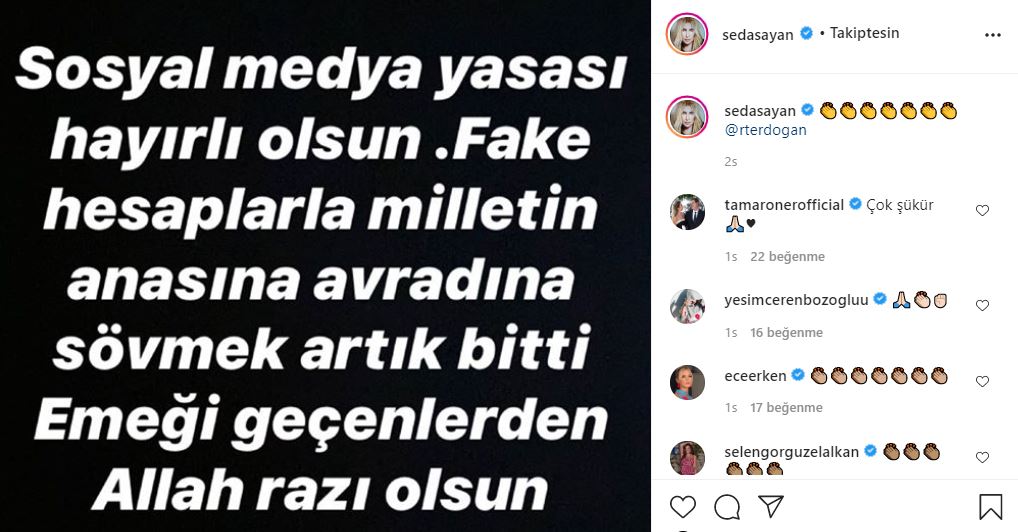View 16 beğenme likes list
The width and height of the screenshot is (1018, 532).
[786, 333]
